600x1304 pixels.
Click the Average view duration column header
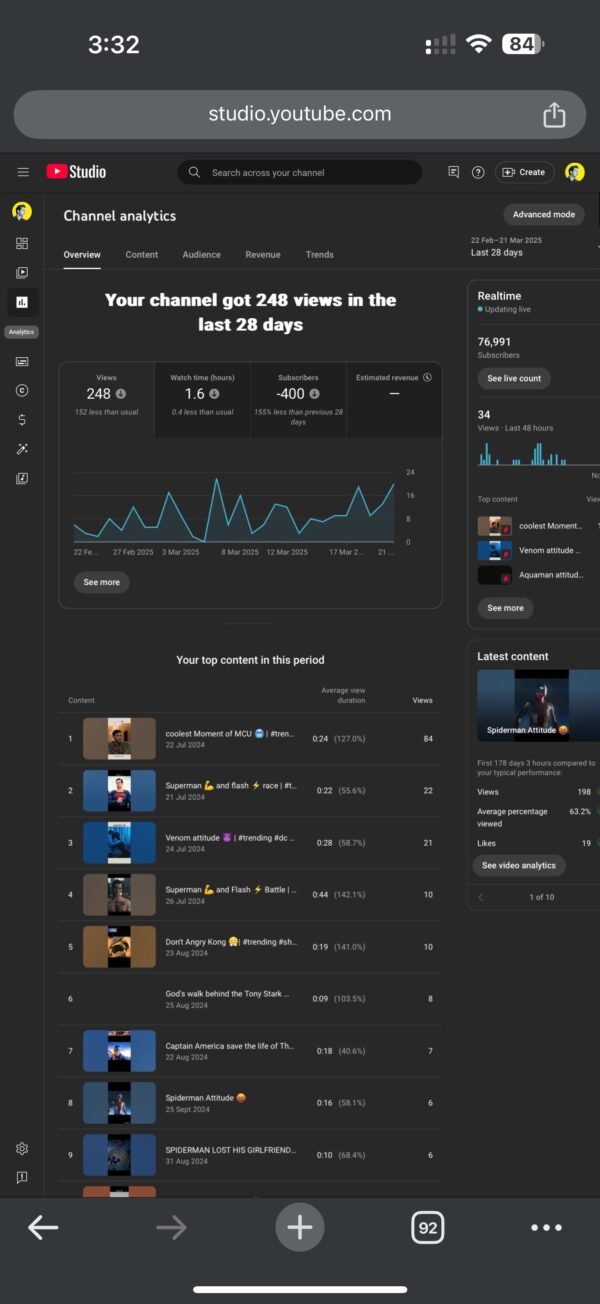pos(343,695)
